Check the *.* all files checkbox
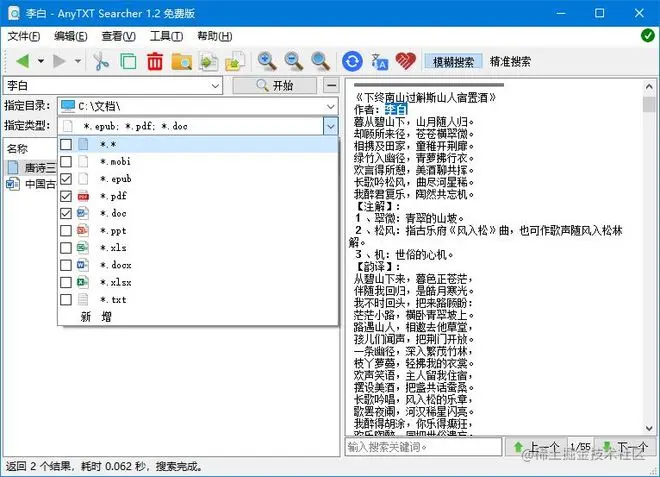The height and width of the screenshot is (477, 660). click(66, 144)
